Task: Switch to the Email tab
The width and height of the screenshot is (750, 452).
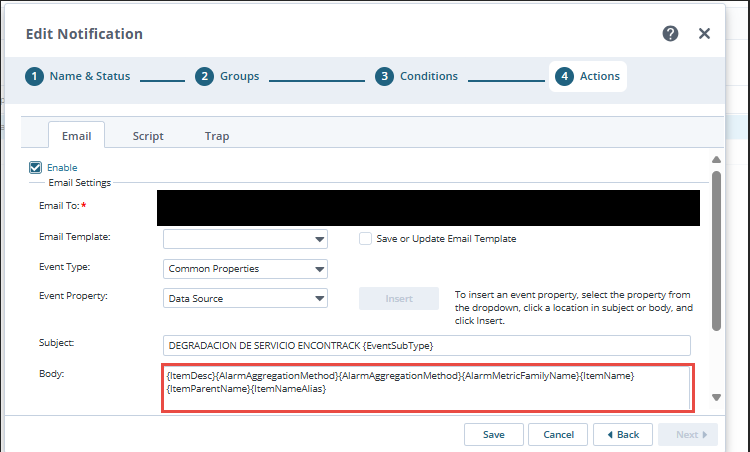Action: click(77, 136)
